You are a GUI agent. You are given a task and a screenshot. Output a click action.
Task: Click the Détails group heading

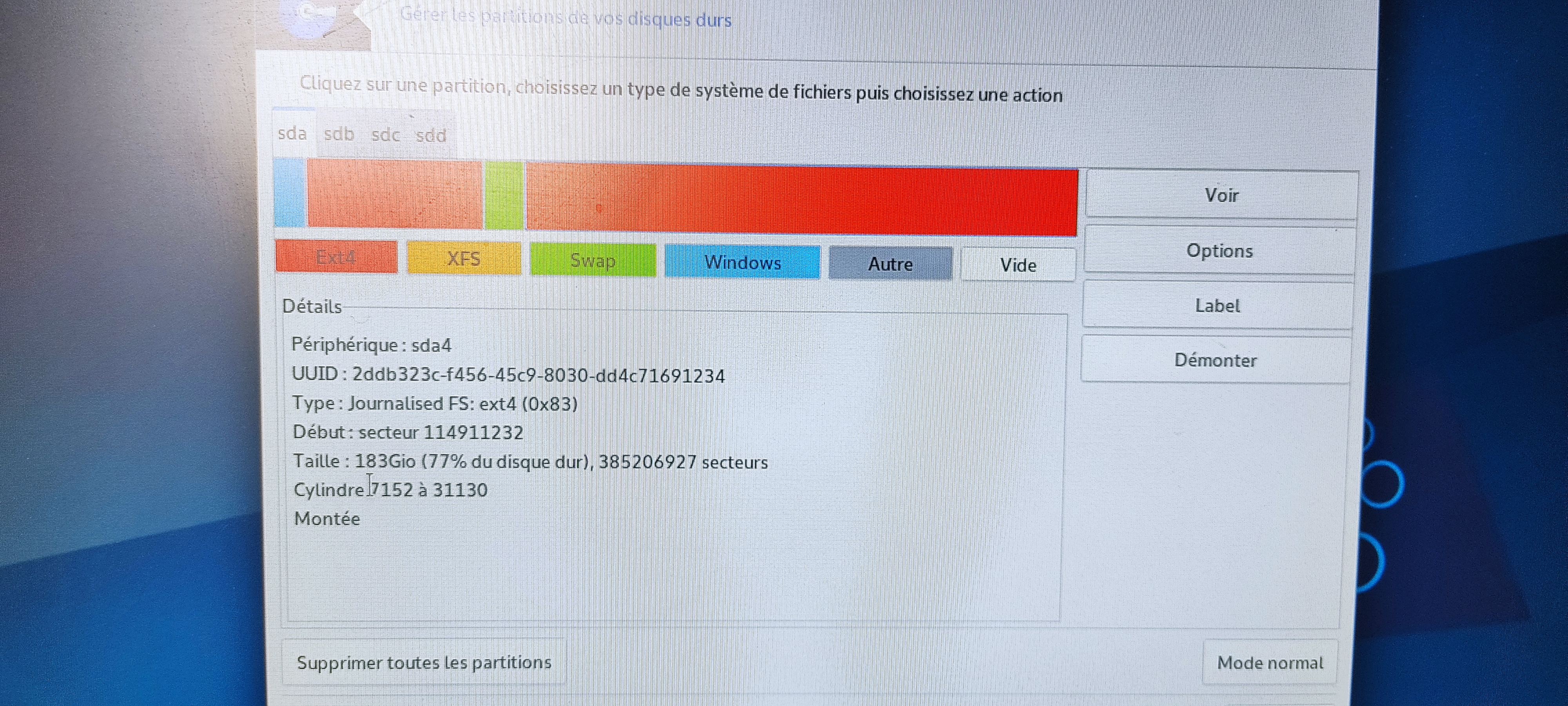312,306
